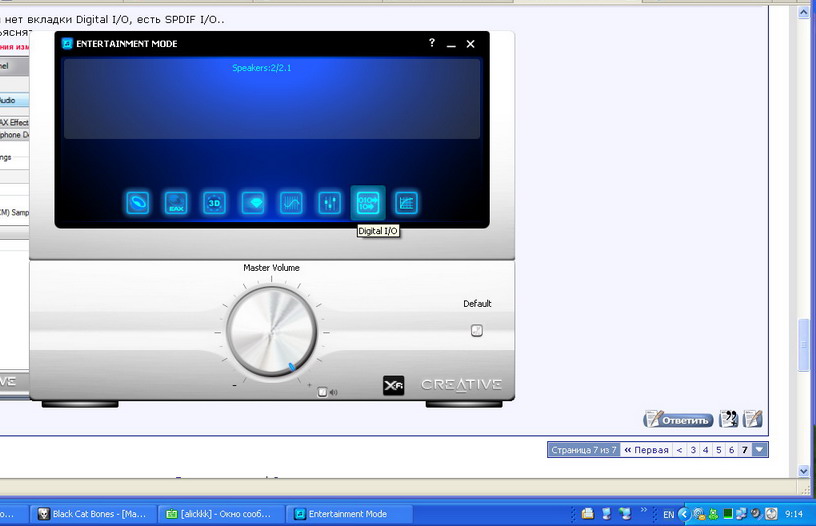Open the mixer sliders icon

(329, 202)
